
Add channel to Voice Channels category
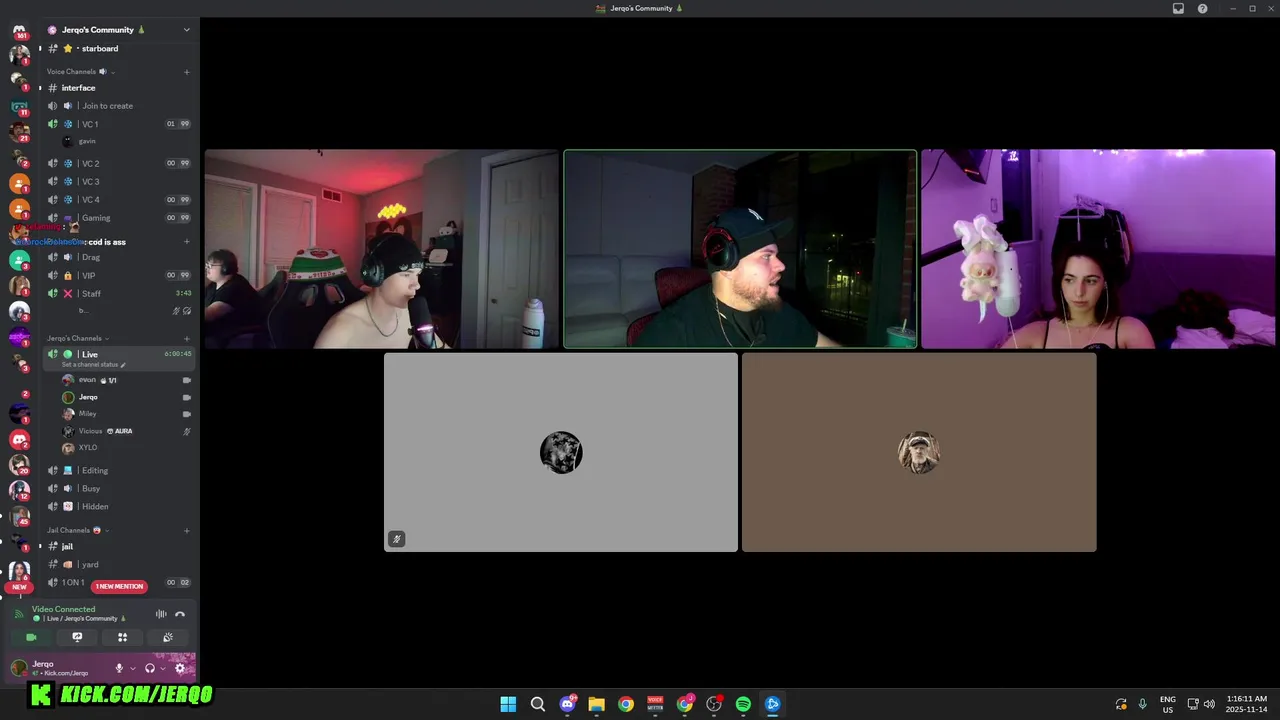point(186,72)
